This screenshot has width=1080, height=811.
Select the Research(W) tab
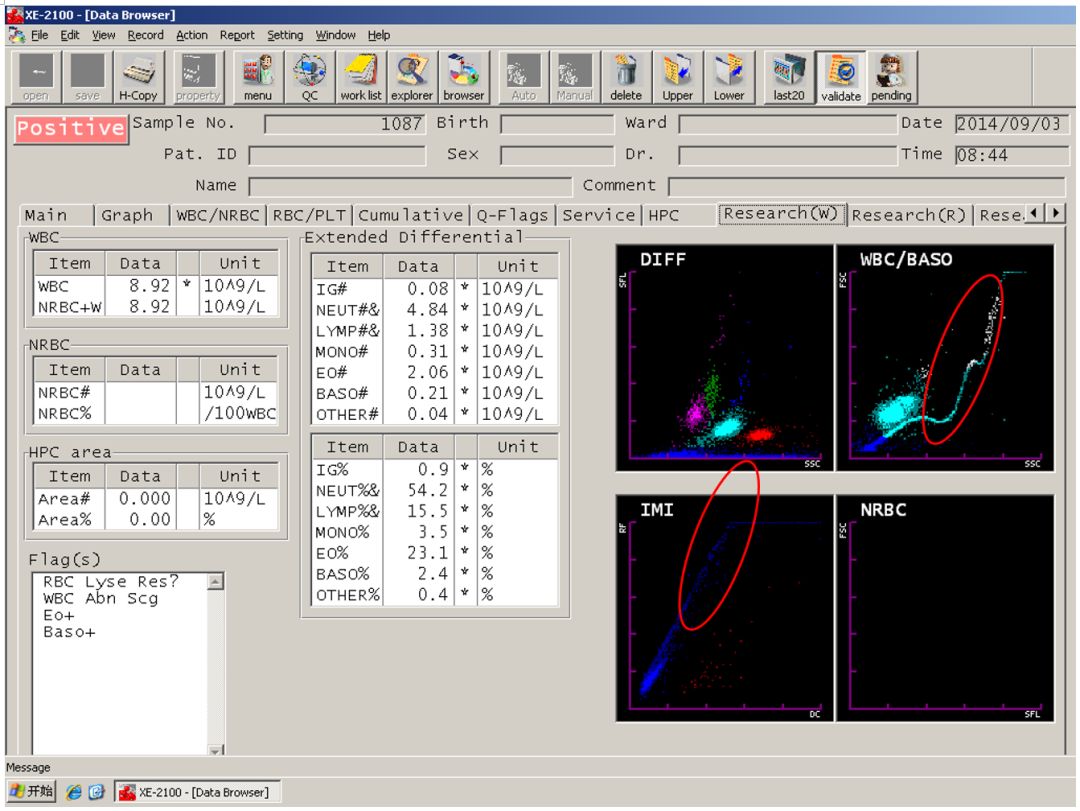[781, 214]
